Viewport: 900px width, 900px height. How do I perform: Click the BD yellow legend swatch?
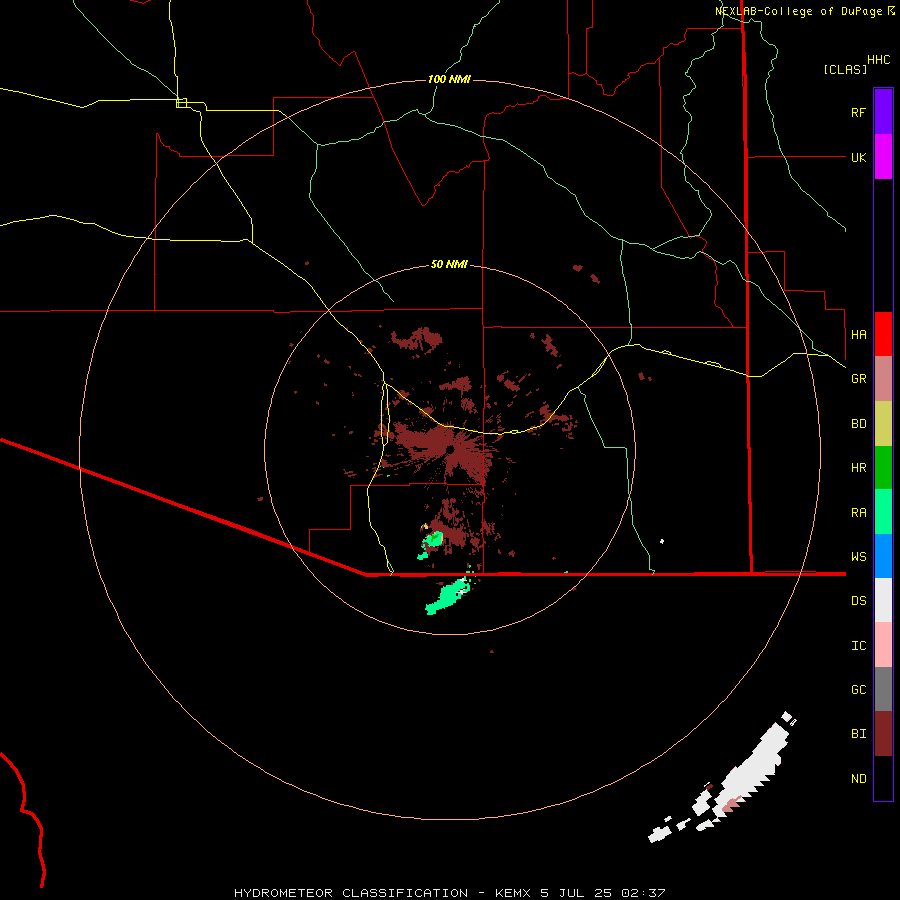tap(883, 424)
